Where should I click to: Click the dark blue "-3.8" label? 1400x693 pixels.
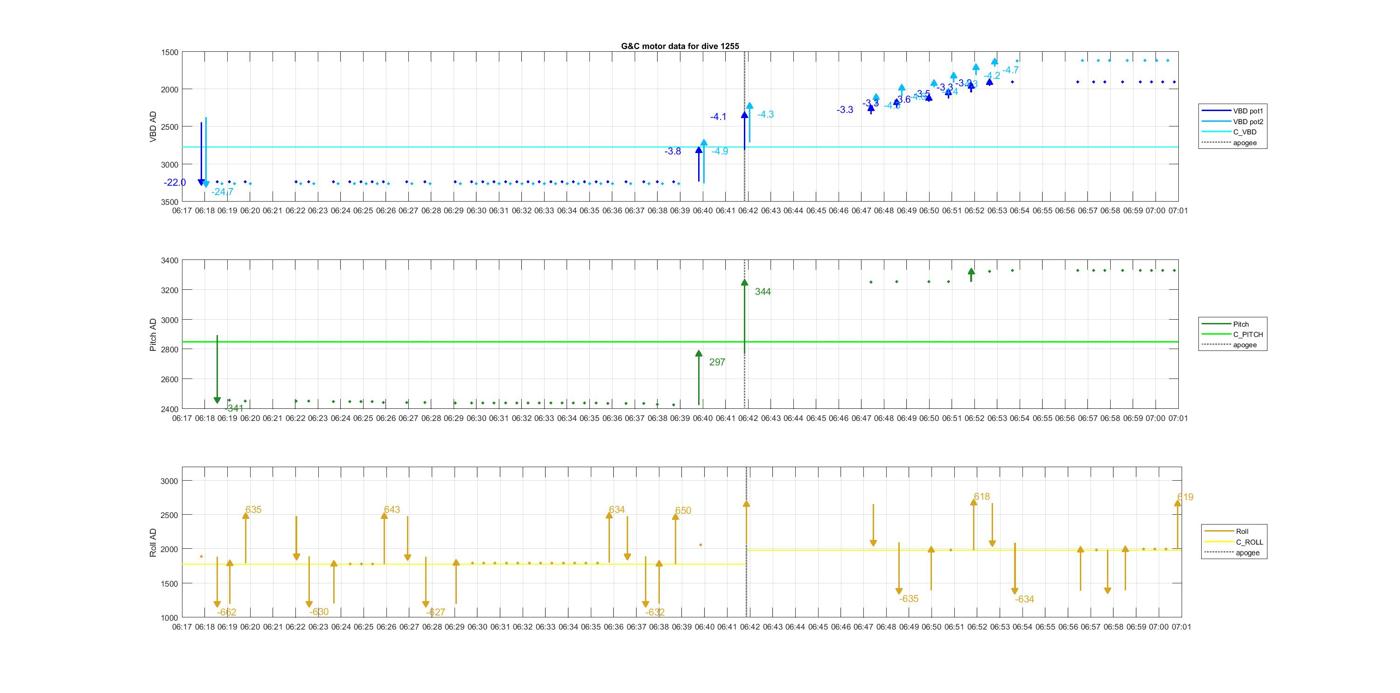tap(673, 152)
